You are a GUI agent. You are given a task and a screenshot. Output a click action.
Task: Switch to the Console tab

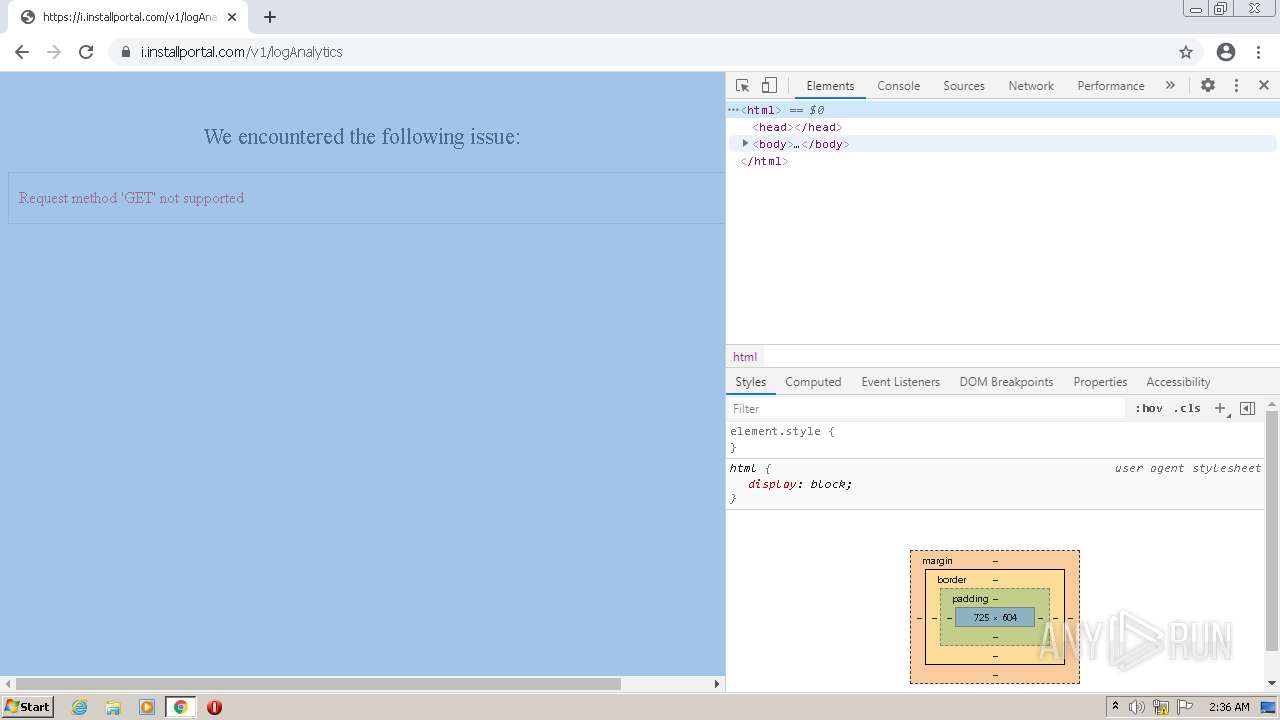[x=898, y=86]
